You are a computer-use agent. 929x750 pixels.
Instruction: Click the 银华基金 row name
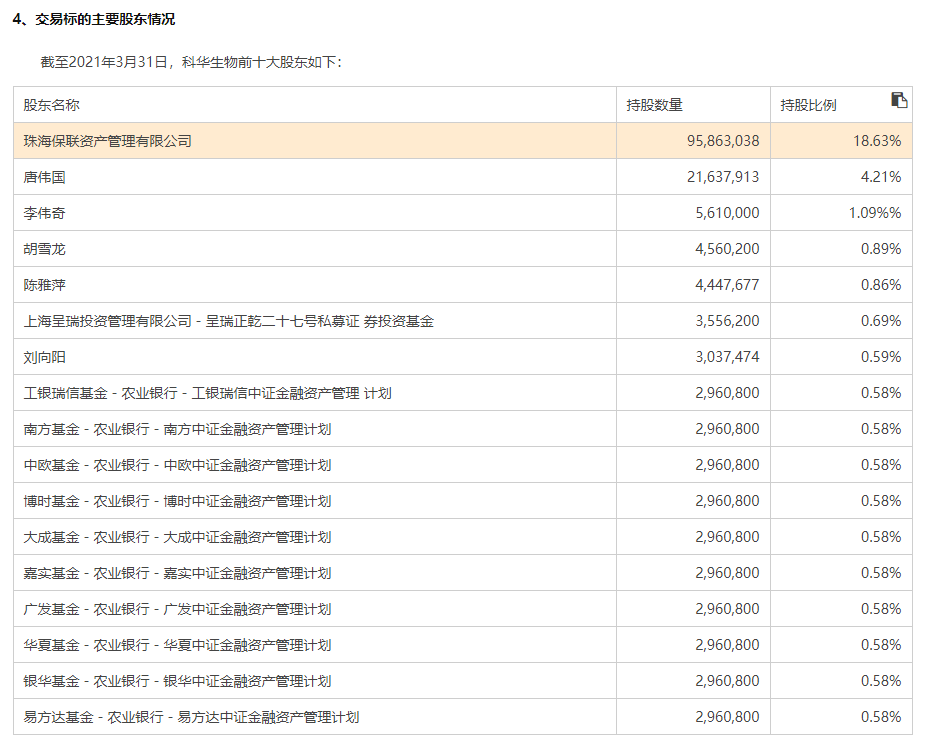[177, 682]
